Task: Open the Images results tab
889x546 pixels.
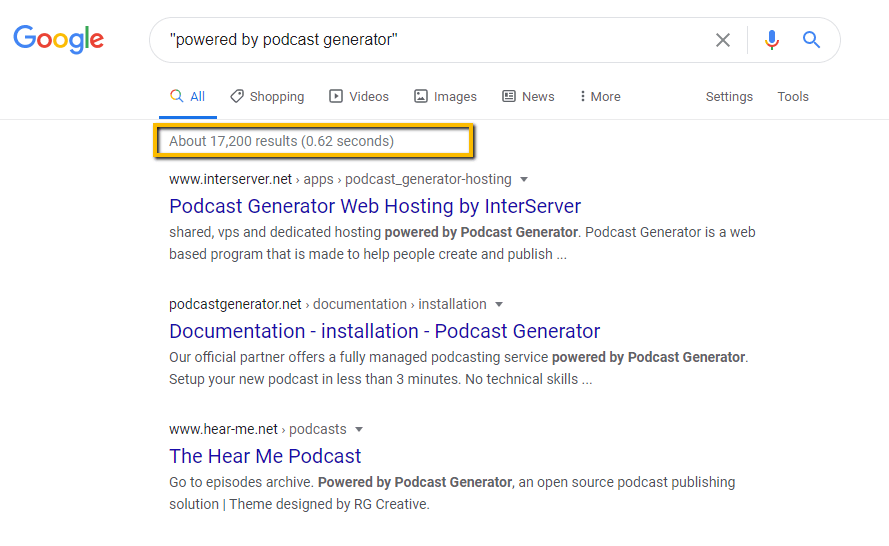Action: (445, 97)
